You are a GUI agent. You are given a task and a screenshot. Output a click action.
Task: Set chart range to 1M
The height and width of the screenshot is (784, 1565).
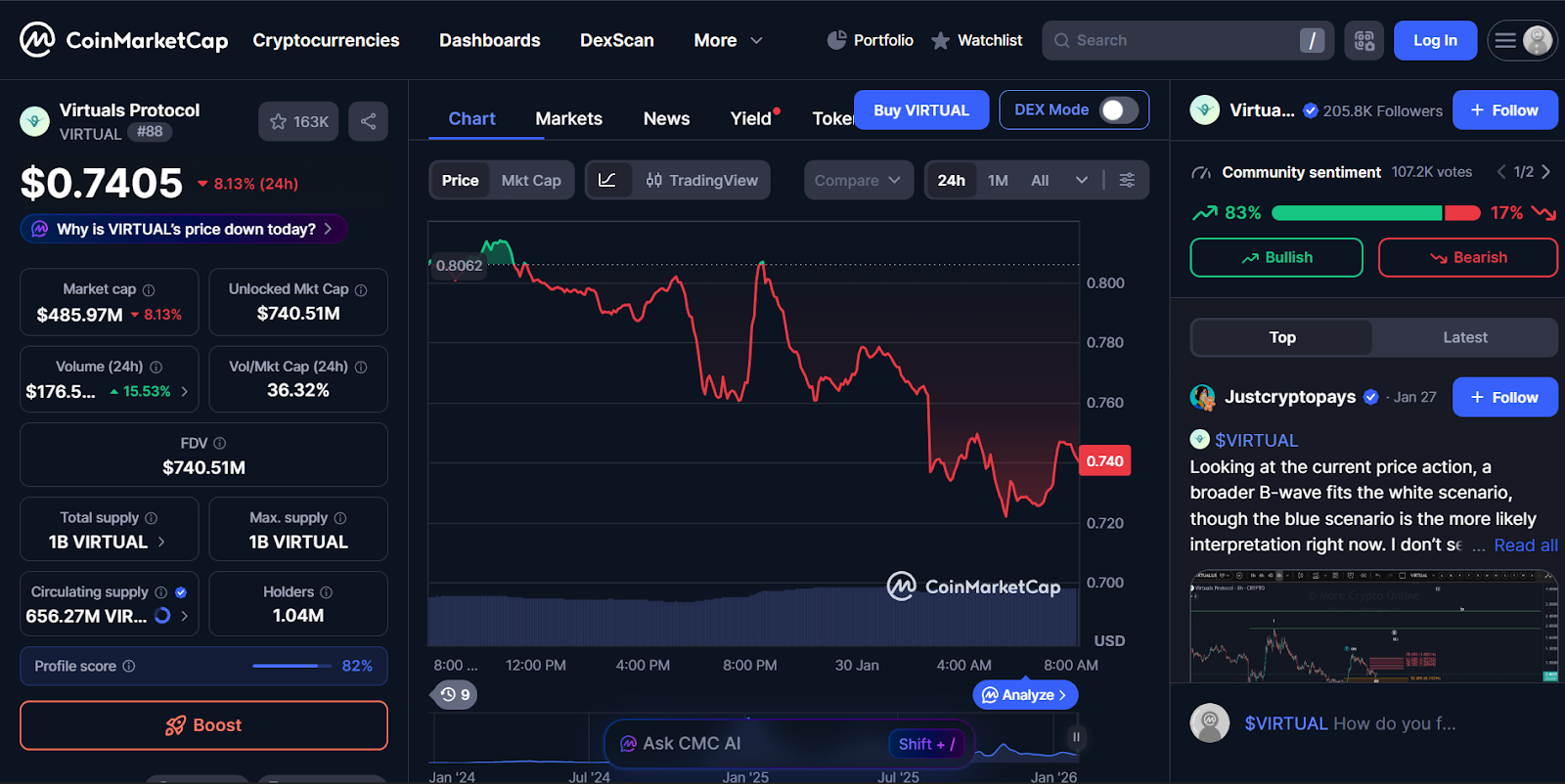pyautogui.click(x=998, y=180)
